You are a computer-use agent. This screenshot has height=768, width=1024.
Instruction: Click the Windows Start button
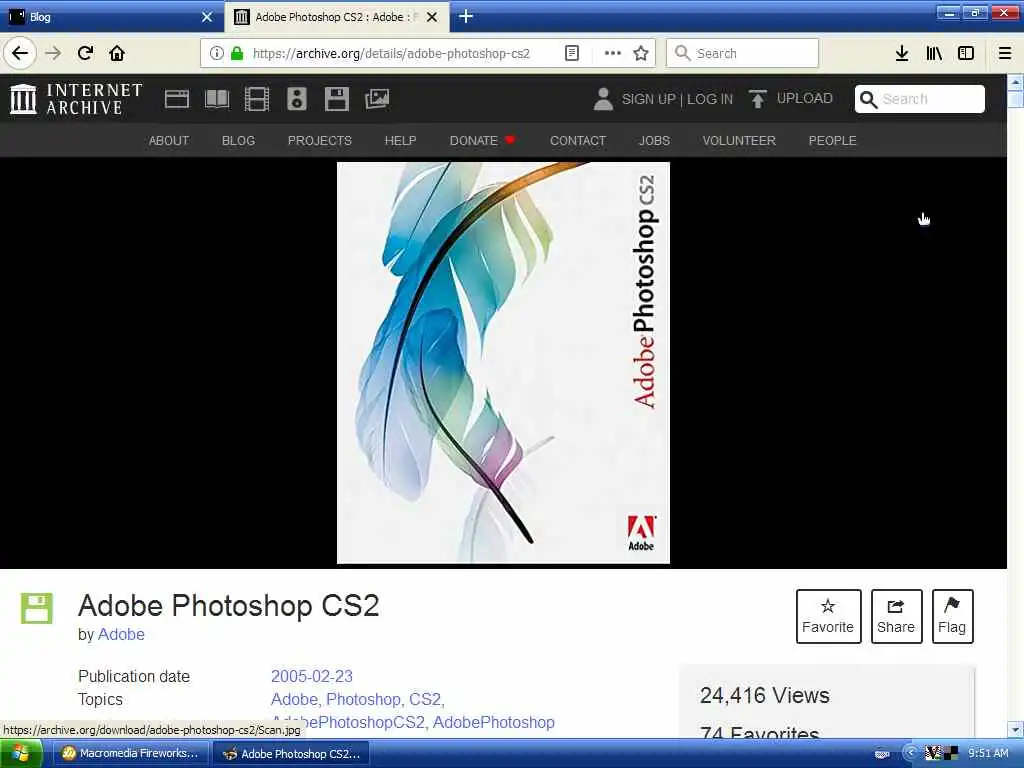click(x=21, y=754)
